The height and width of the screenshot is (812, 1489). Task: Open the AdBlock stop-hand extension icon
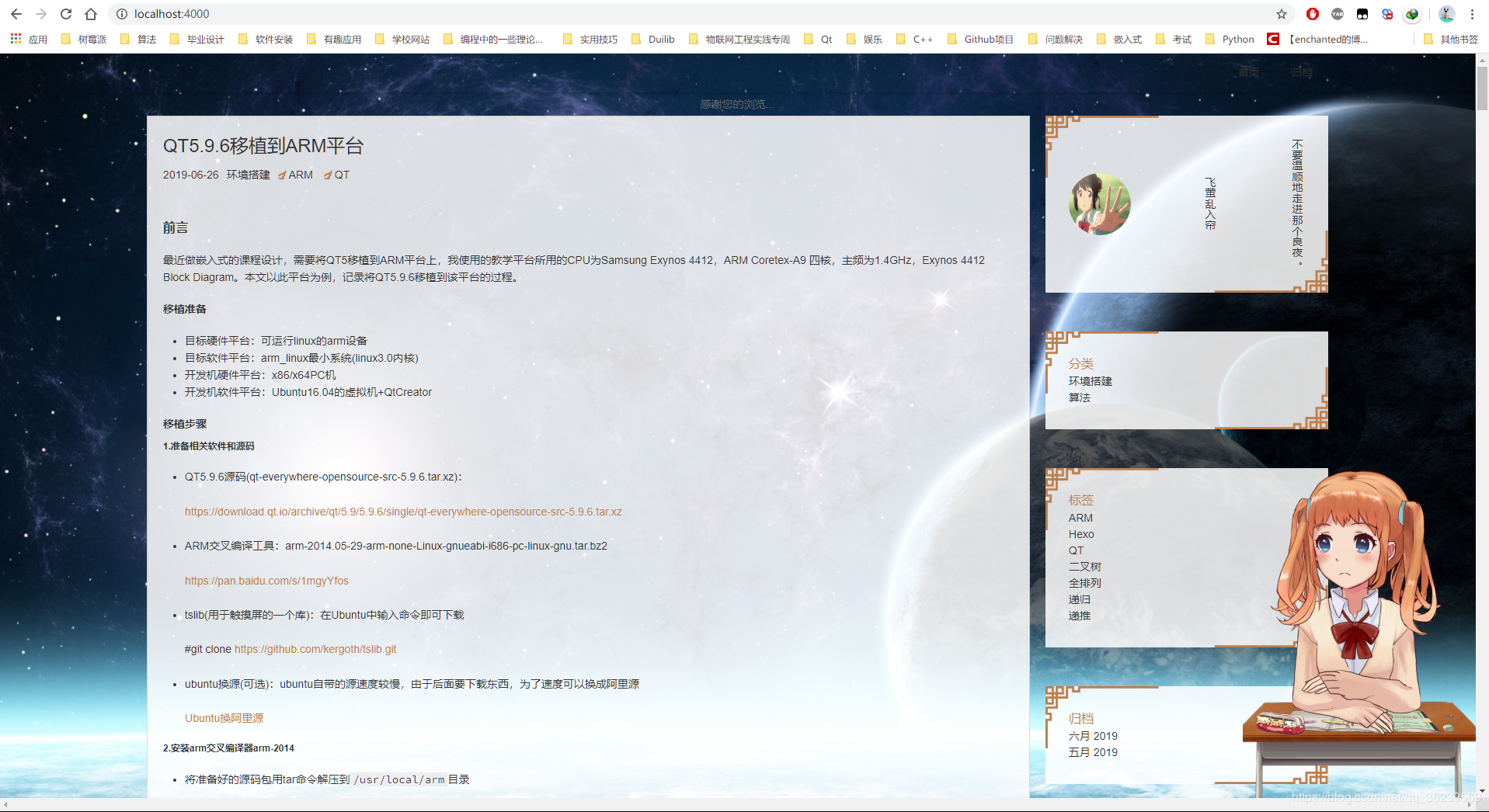(1313, 13)
